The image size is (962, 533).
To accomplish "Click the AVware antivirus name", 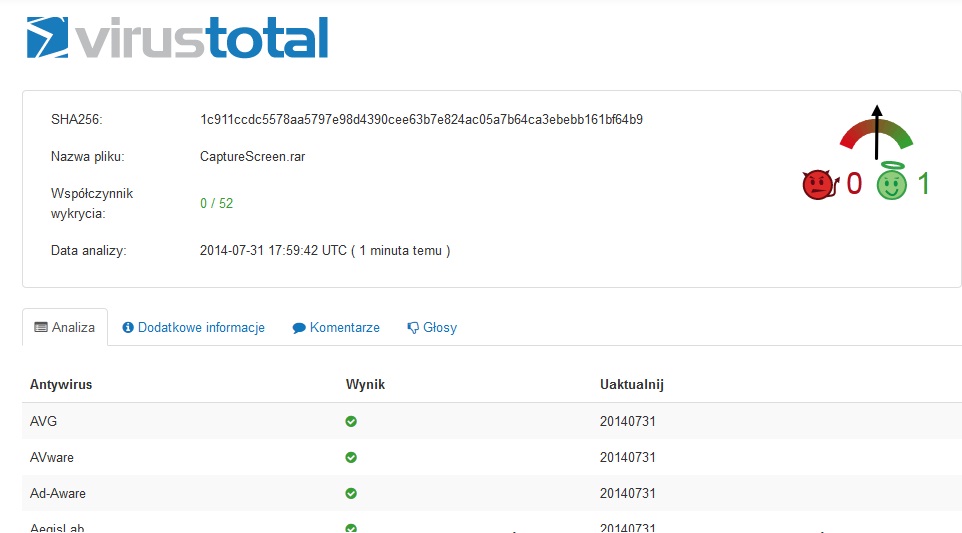I will [52, 458].
